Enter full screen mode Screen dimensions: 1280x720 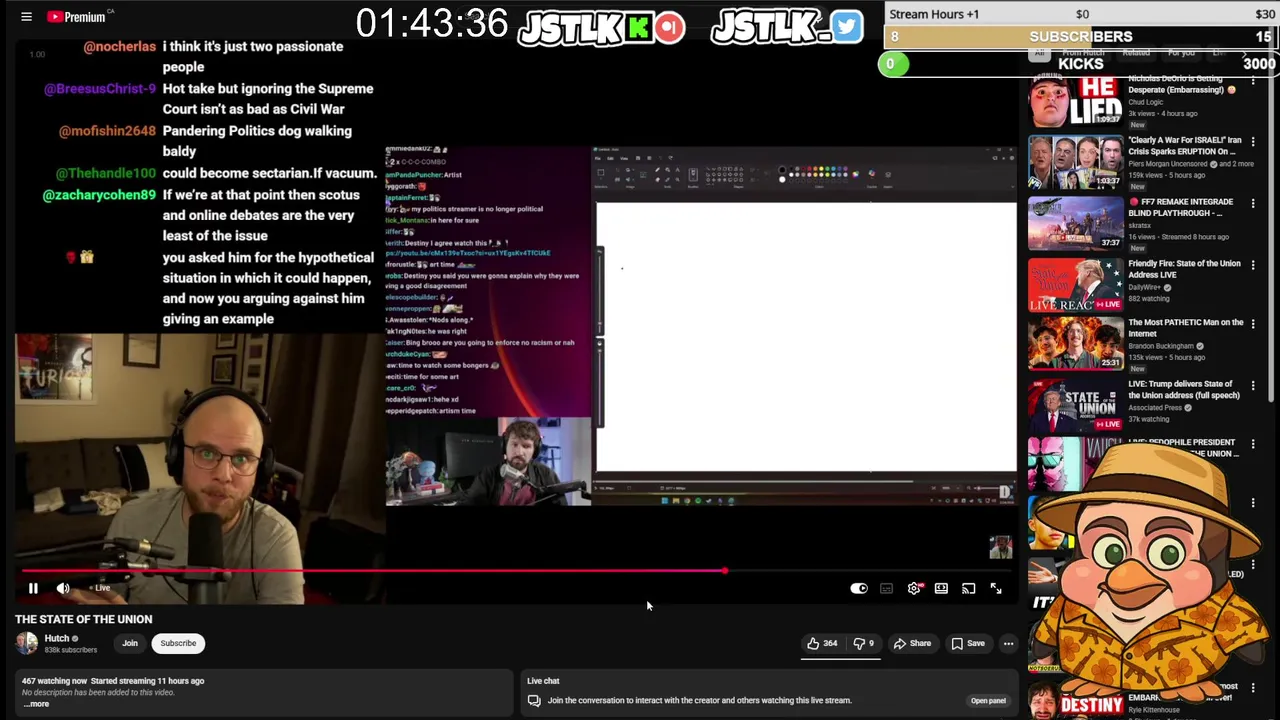(x=996, y=589)
